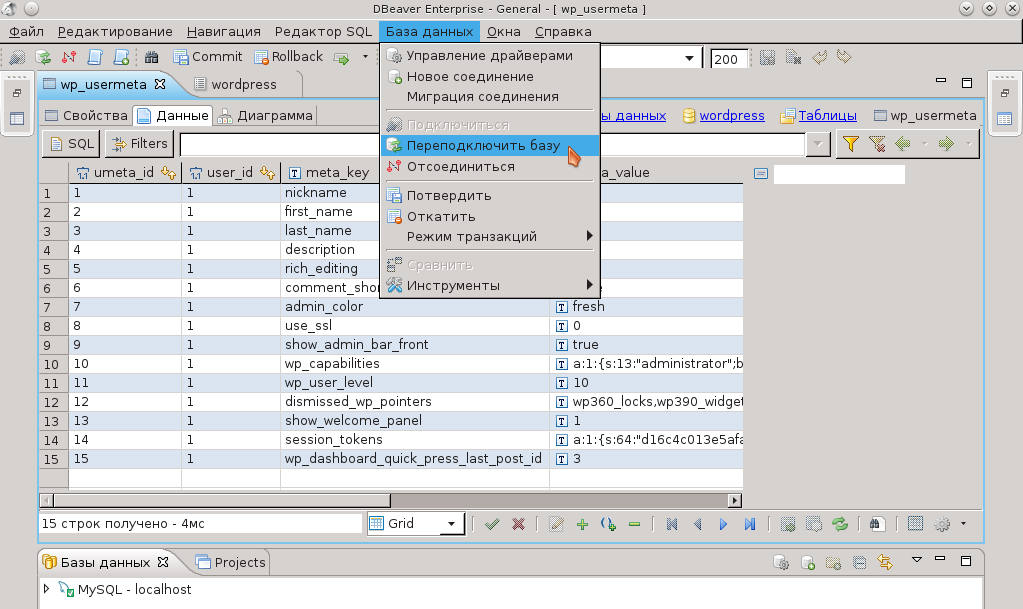Select Переподключить базу menu item
The height and width of the screenshot is (609, 1023).
(x=489, y=146)
